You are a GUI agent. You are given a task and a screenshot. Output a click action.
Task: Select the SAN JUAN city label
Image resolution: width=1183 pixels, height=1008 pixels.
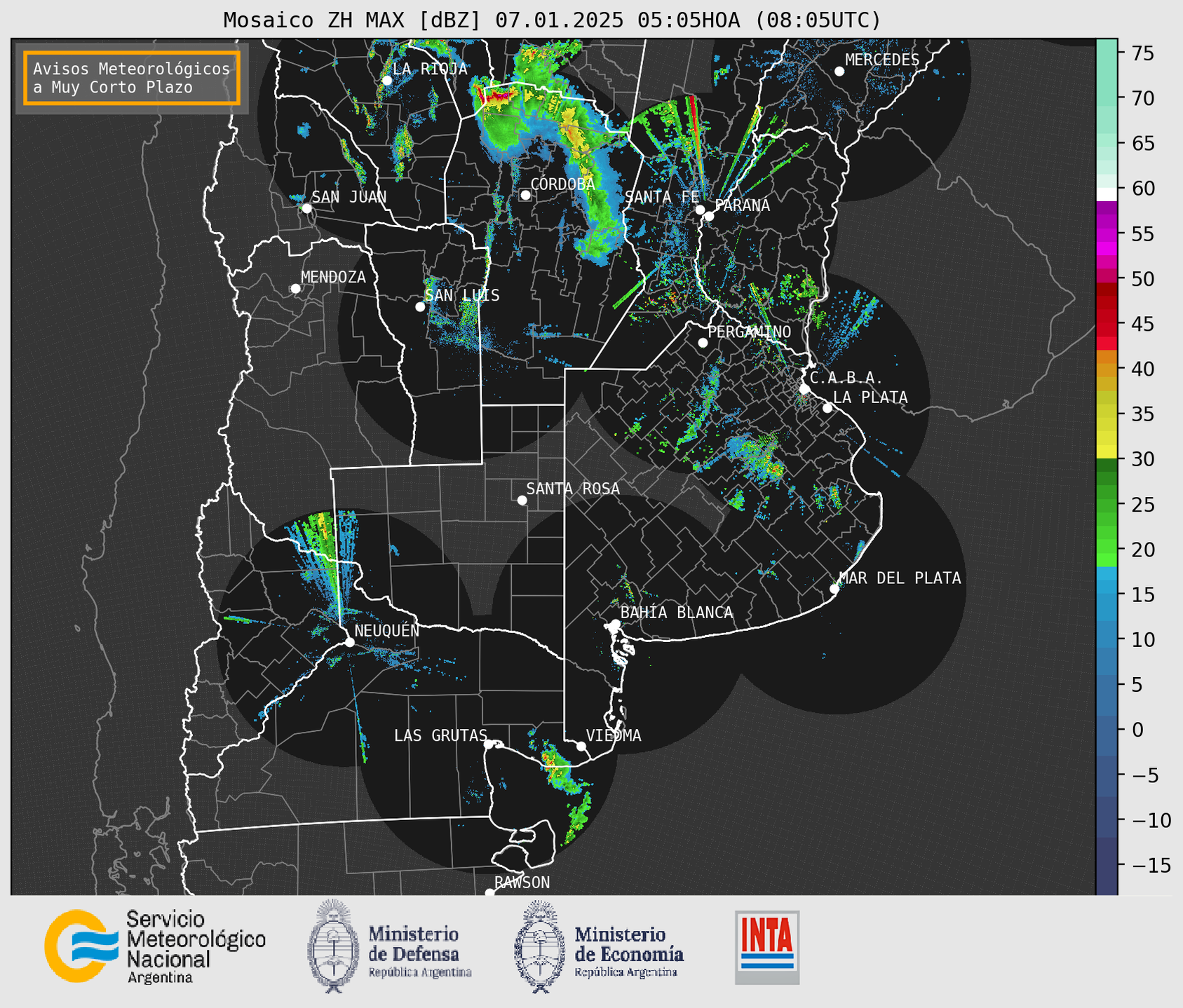[x=349, y=197]
